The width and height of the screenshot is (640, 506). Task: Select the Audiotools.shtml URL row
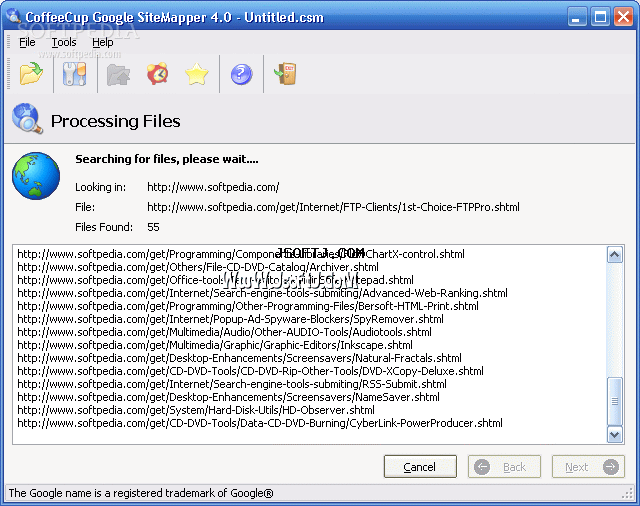coord(224,332)
